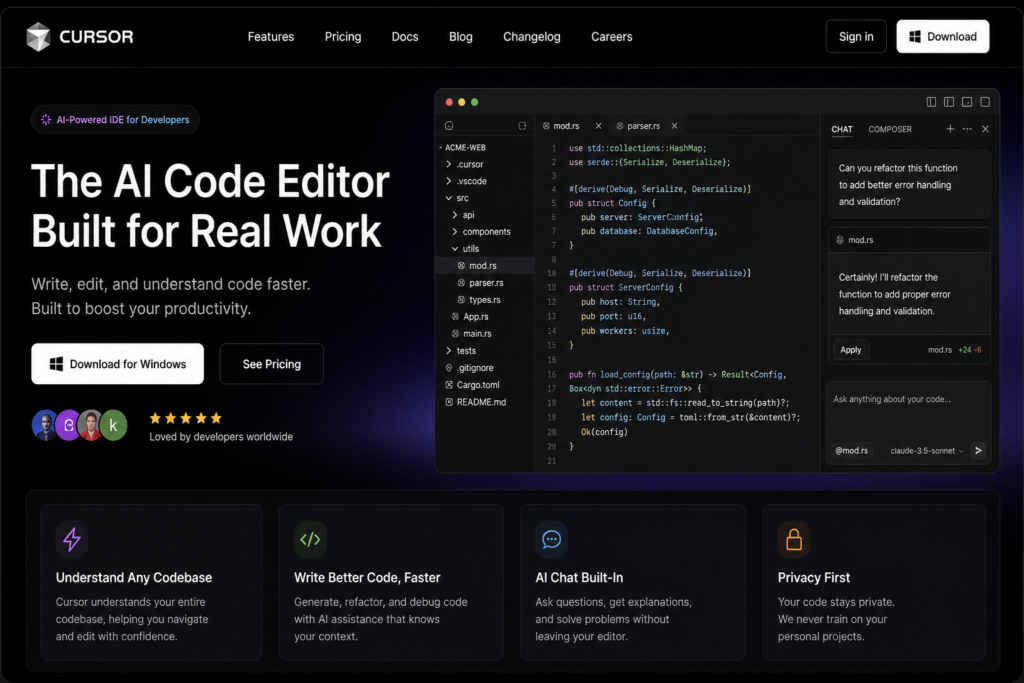The width and height of the screenshot is (1024, 683).
Task: Expand the .cursor folder
Action: (465, 164)
